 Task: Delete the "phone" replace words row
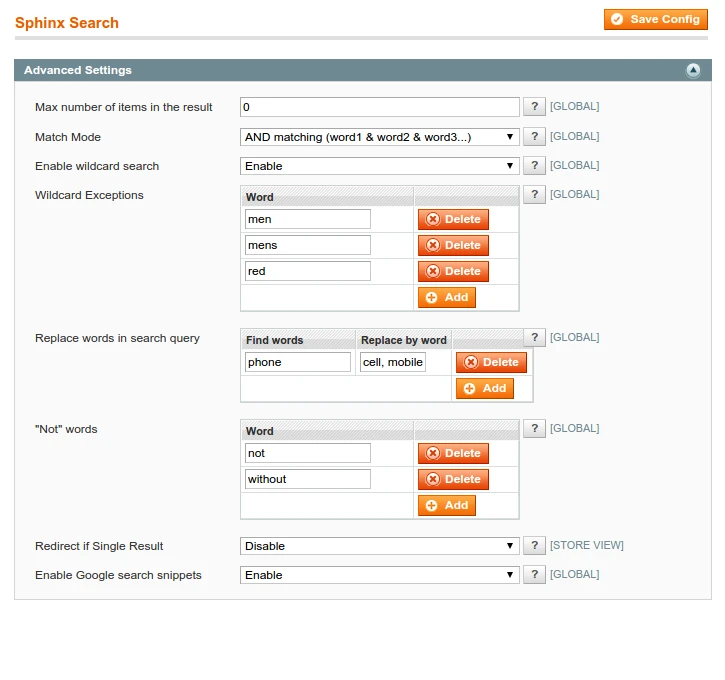(491, 362)
